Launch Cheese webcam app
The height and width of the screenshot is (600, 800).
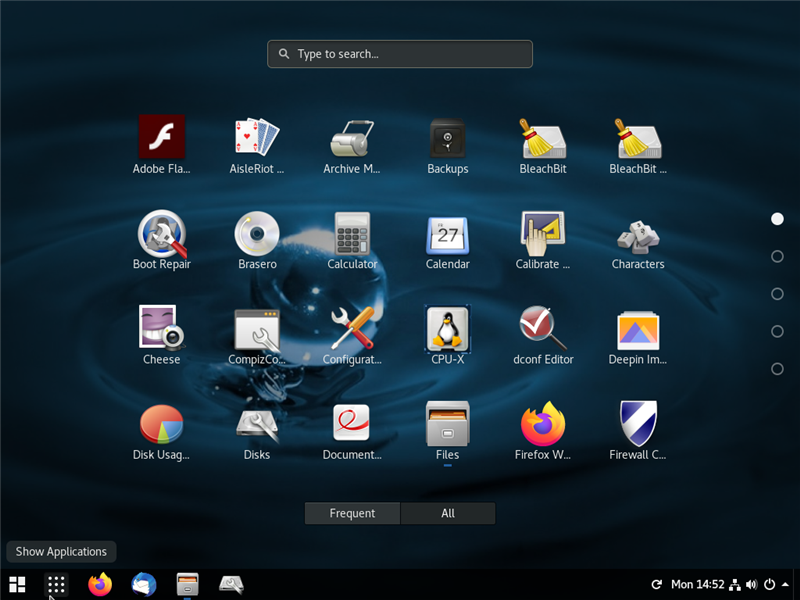[x=162, y=335]
